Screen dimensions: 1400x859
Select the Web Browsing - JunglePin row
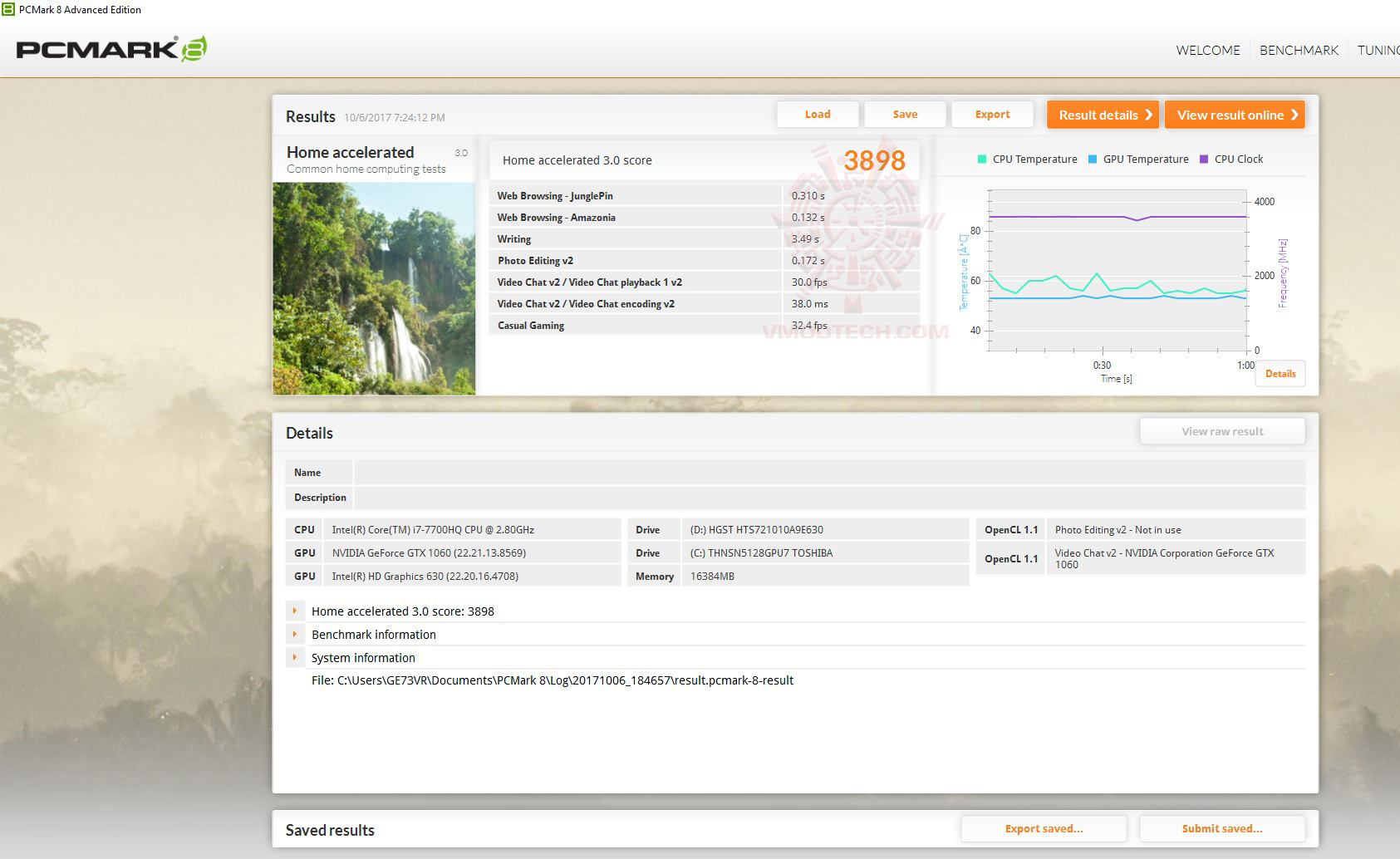705,195
